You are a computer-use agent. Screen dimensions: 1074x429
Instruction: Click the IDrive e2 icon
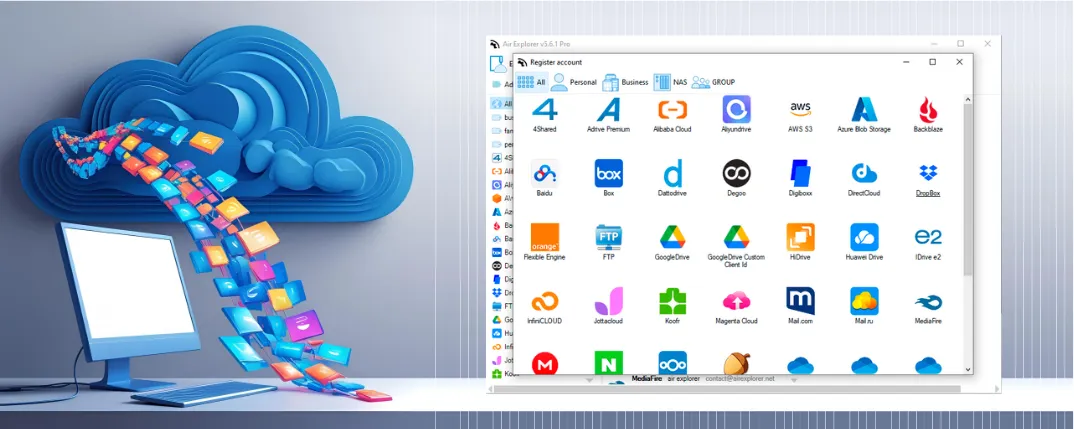(x=928, y=237)
